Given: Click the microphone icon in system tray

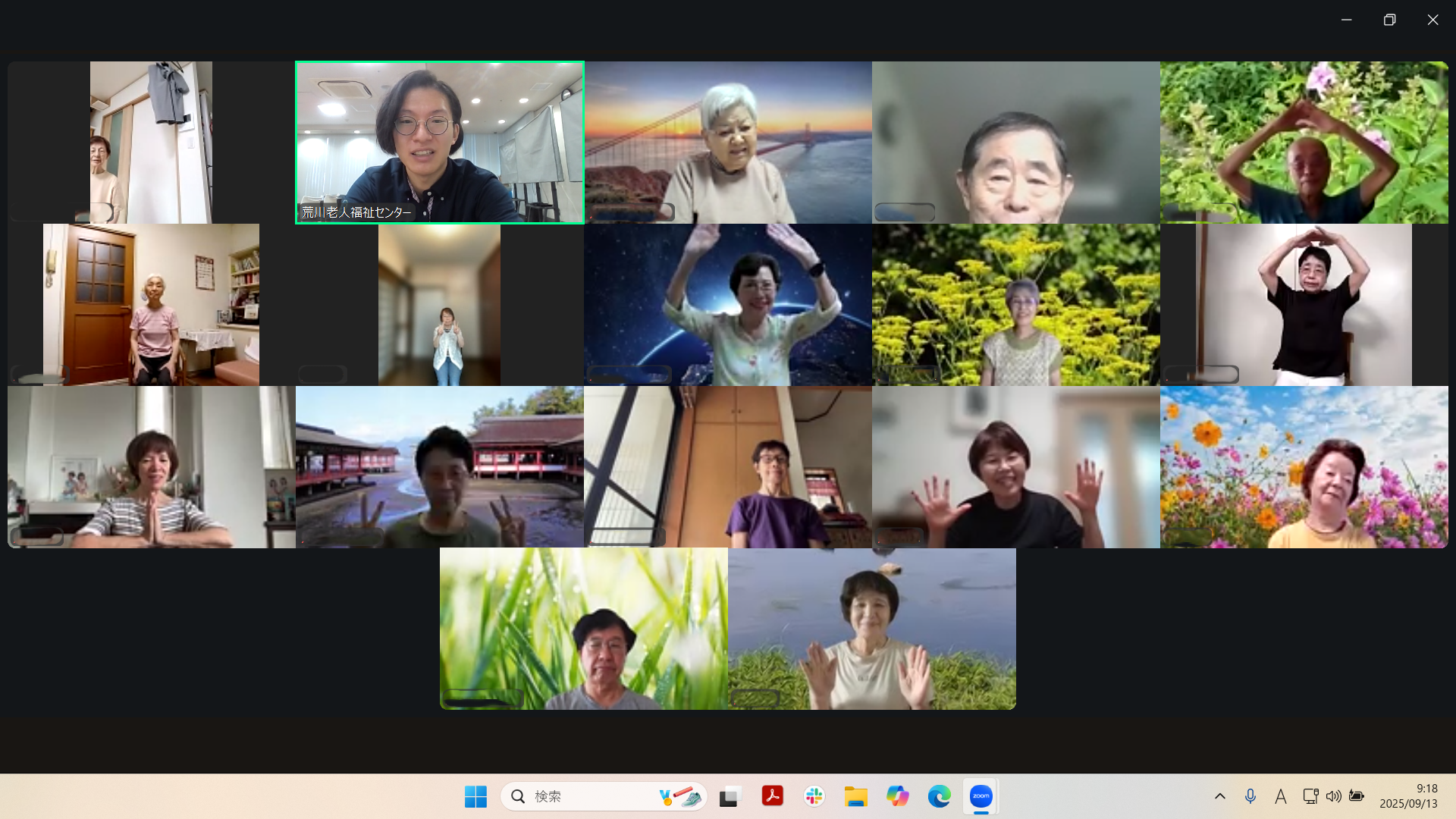Looking at the screenshot, I should pos(1250,796).
